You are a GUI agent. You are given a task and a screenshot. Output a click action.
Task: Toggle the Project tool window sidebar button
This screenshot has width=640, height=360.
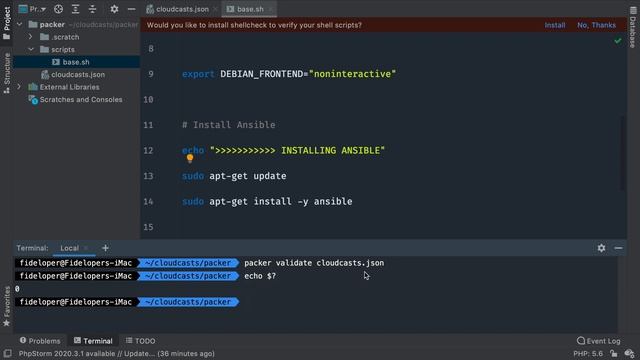pyautogui.click(x=7, y=22)
